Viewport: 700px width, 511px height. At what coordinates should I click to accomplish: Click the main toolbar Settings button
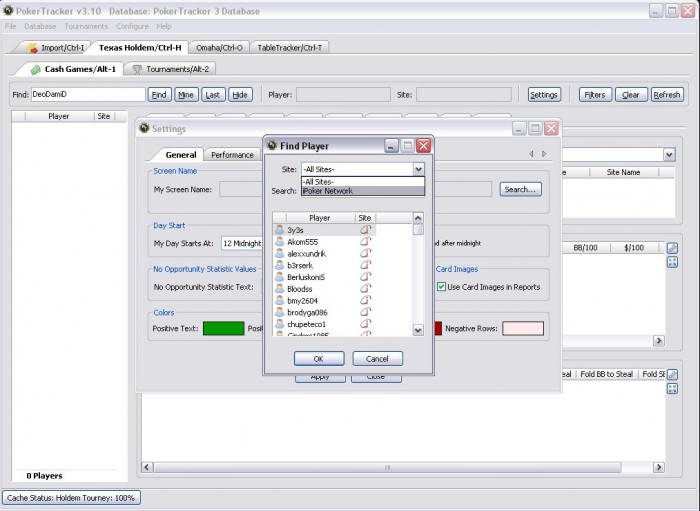544,95
